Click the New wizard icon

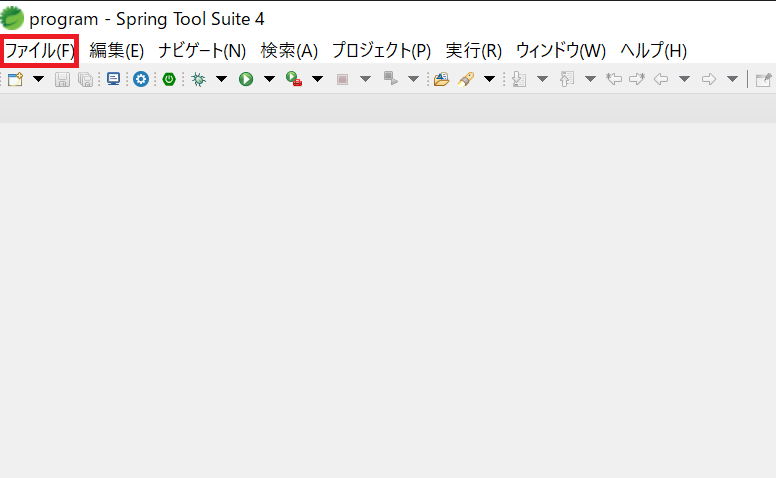pos(15,79)
